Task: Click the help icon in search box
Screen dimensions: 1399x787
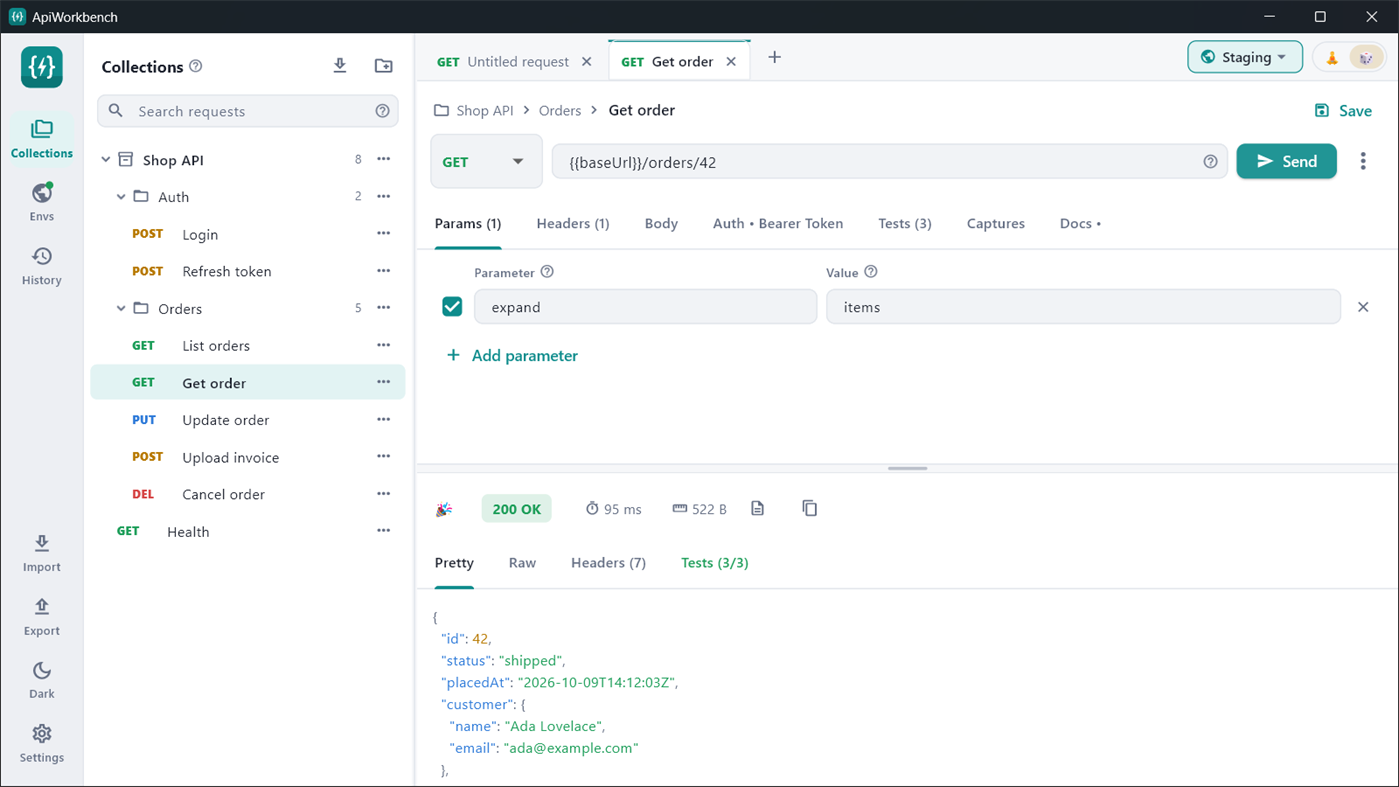Action: (x=382, y=111)
